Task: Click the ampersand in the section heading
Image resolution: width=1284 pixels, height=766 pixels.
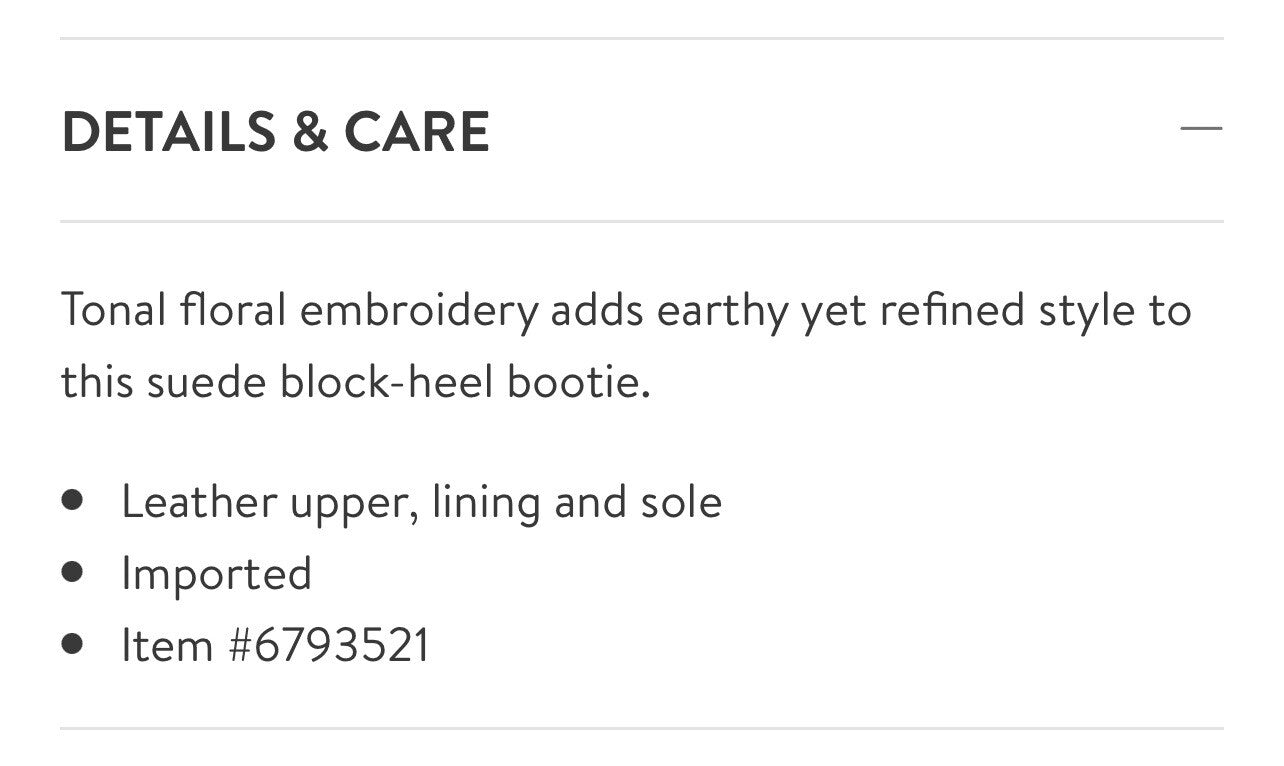Action: click(x=309, y=132)
